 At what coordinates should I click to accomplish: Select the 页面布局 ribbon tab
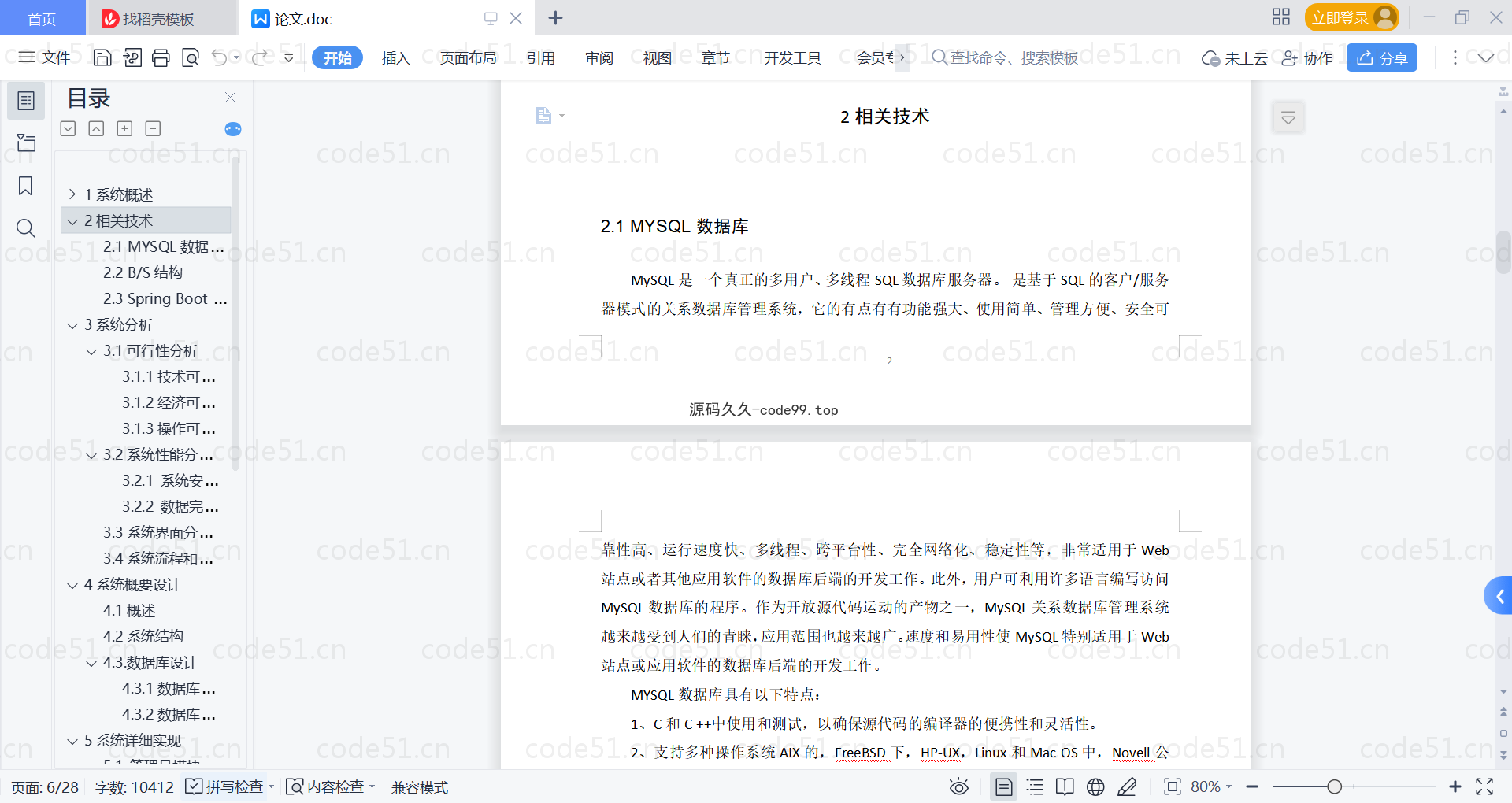(468, 57)
